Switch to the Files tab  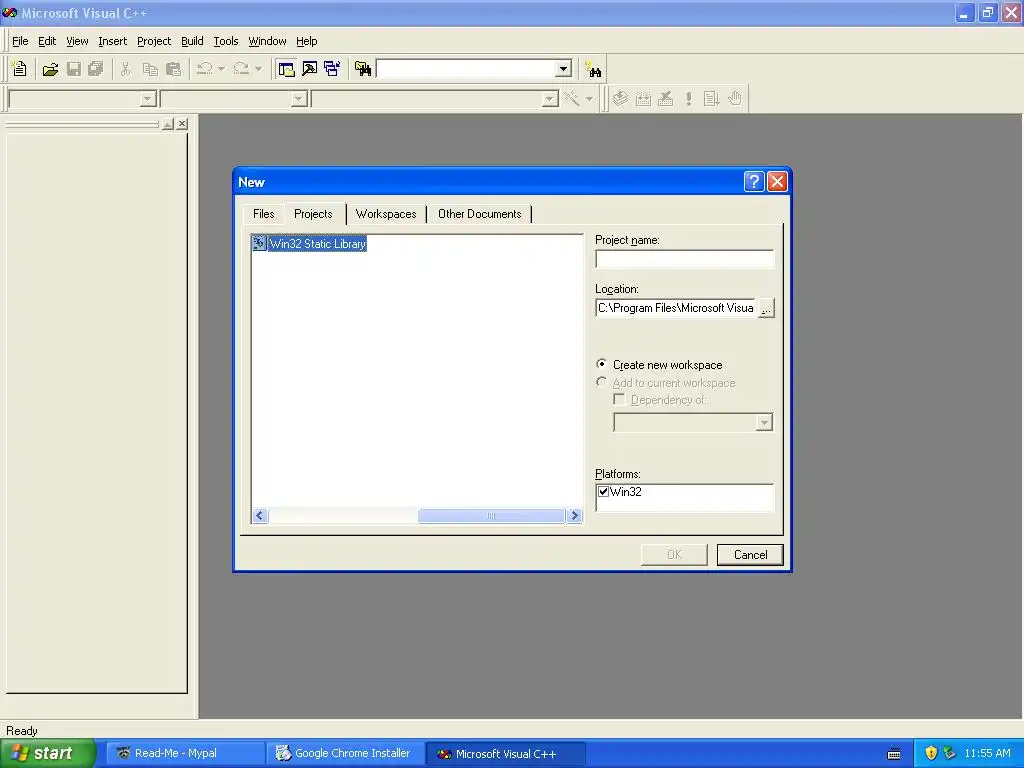(263, 214)
